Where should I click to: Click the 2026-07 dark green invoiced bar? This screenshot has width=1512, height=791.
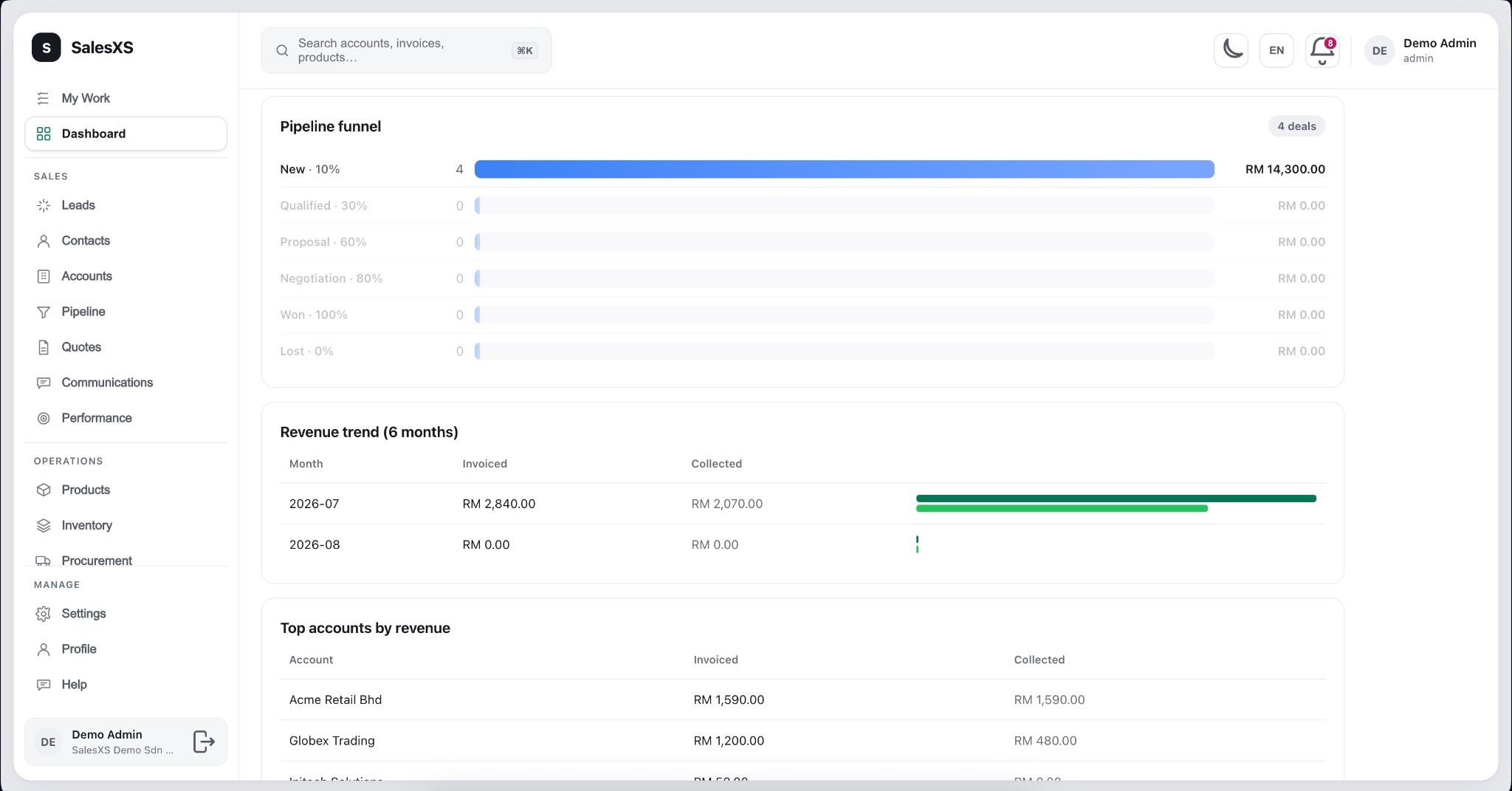pyautogui.click(x=1116, y=499)
